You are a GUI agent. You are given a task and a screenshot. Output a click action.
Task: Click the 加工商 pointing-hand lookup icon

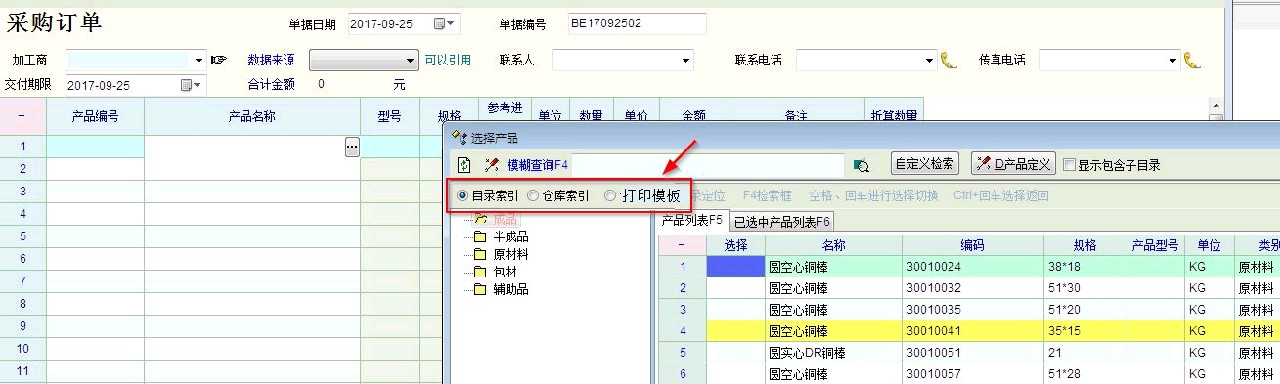[x=219, y=60]
